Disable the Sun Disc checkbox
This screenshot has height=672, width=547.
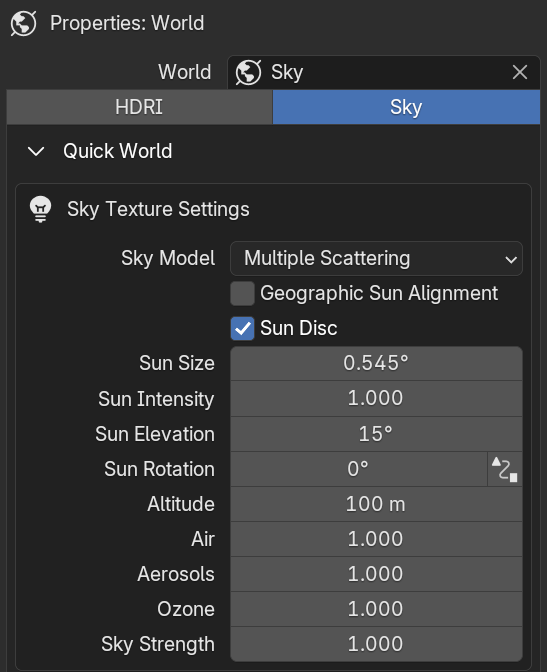coord(243,329)
